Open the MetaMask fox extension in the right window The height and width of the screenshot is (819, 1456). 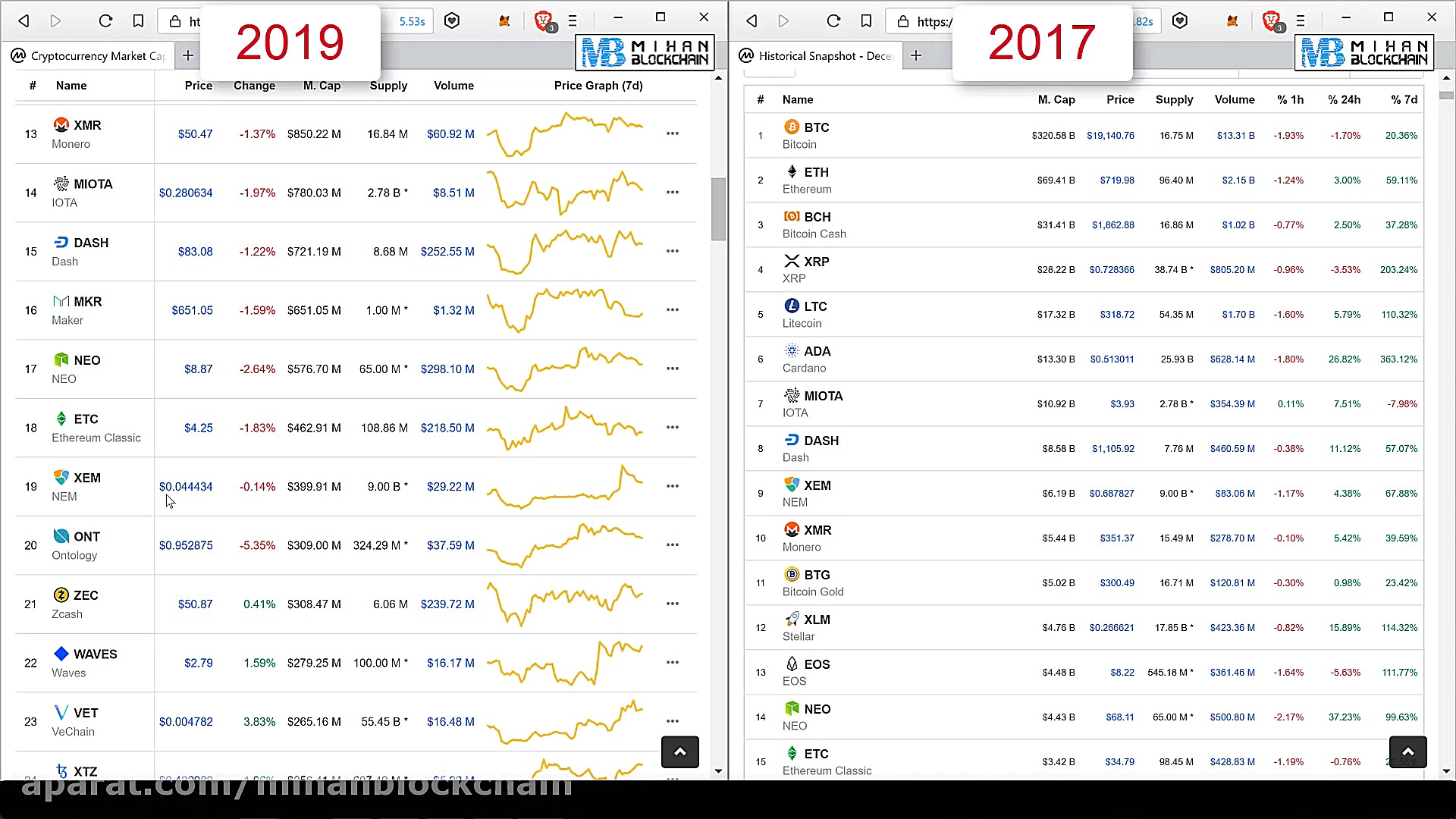(1232, 21)
